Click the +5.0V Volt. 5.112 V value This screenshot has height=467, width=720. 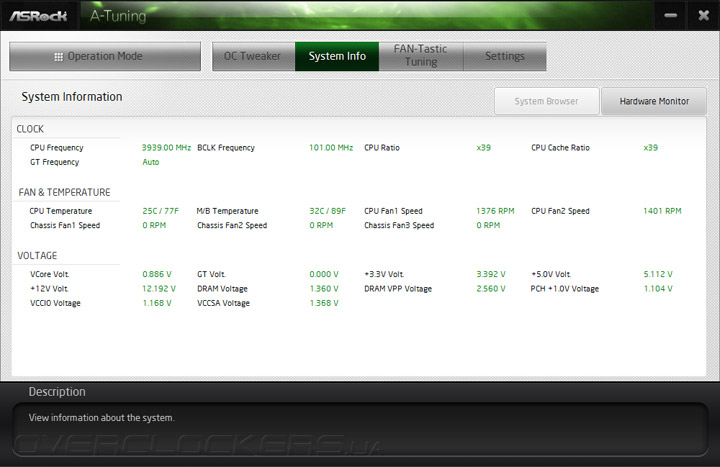tap(658, 274)
